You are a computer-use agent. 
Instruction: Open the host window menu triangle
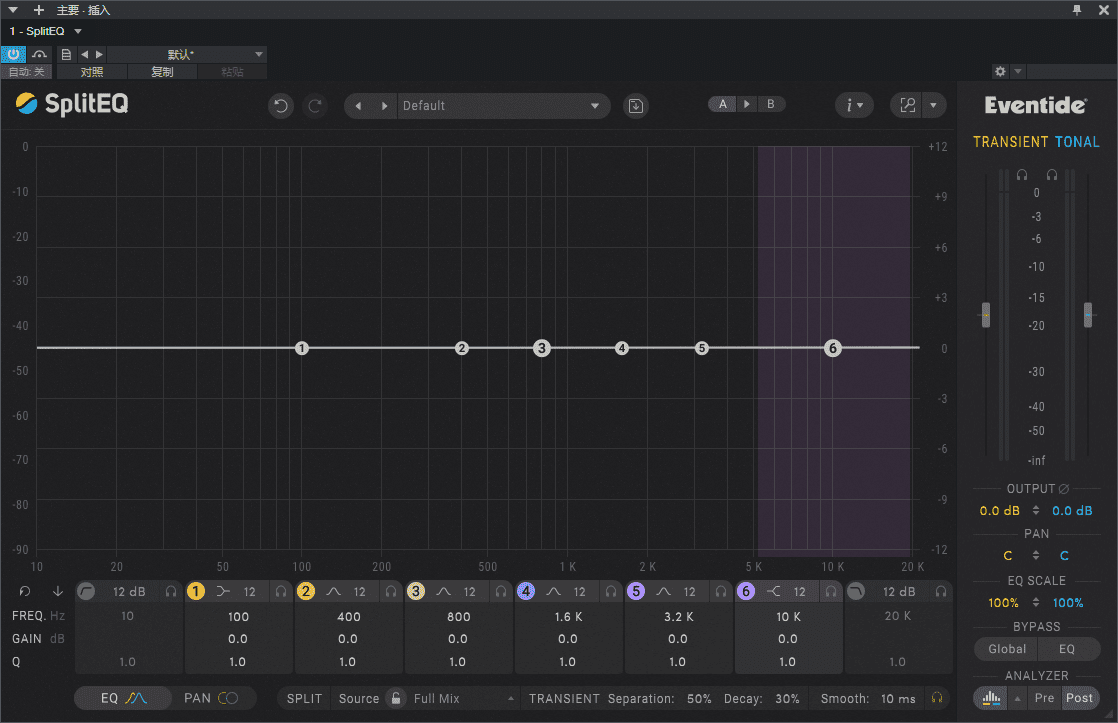click(x=13, y=10)
